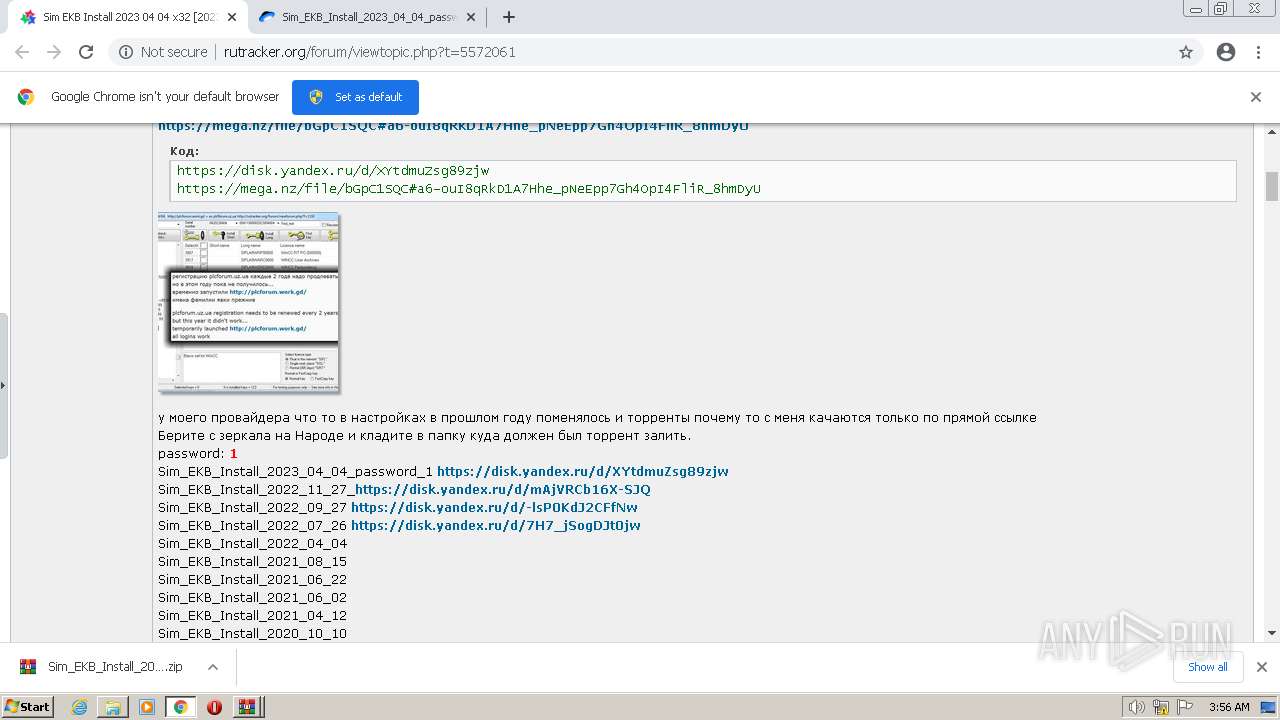Image resolution: width=1280 pixels, height=720 pixels.
Task: Click the text "Sim_EKB_Install_2021_06_22"
Action: (253, 579)
